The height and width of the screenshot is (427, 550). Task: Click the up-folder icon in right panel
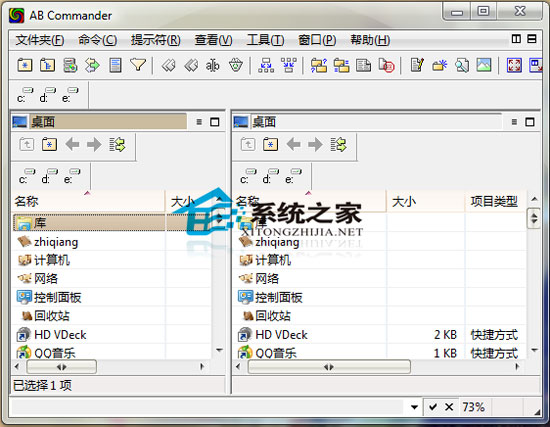click(x=248, y=144)
